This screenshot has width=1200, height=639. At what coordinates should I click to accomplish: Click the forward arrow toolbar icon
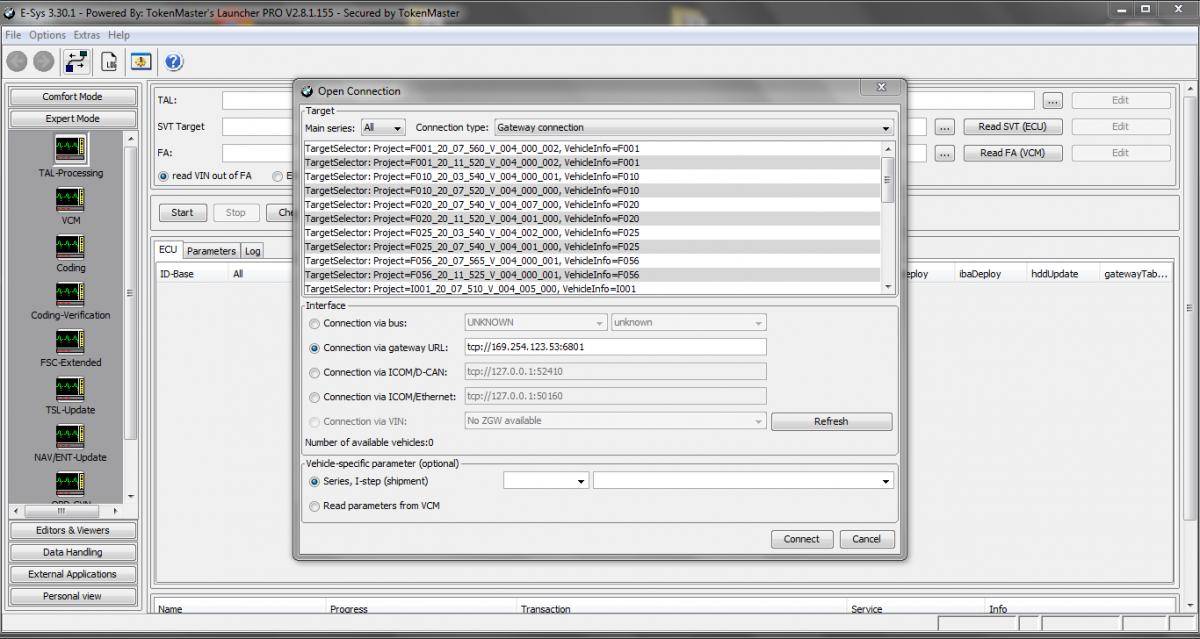pyautogui.click(x=43, y=62)
